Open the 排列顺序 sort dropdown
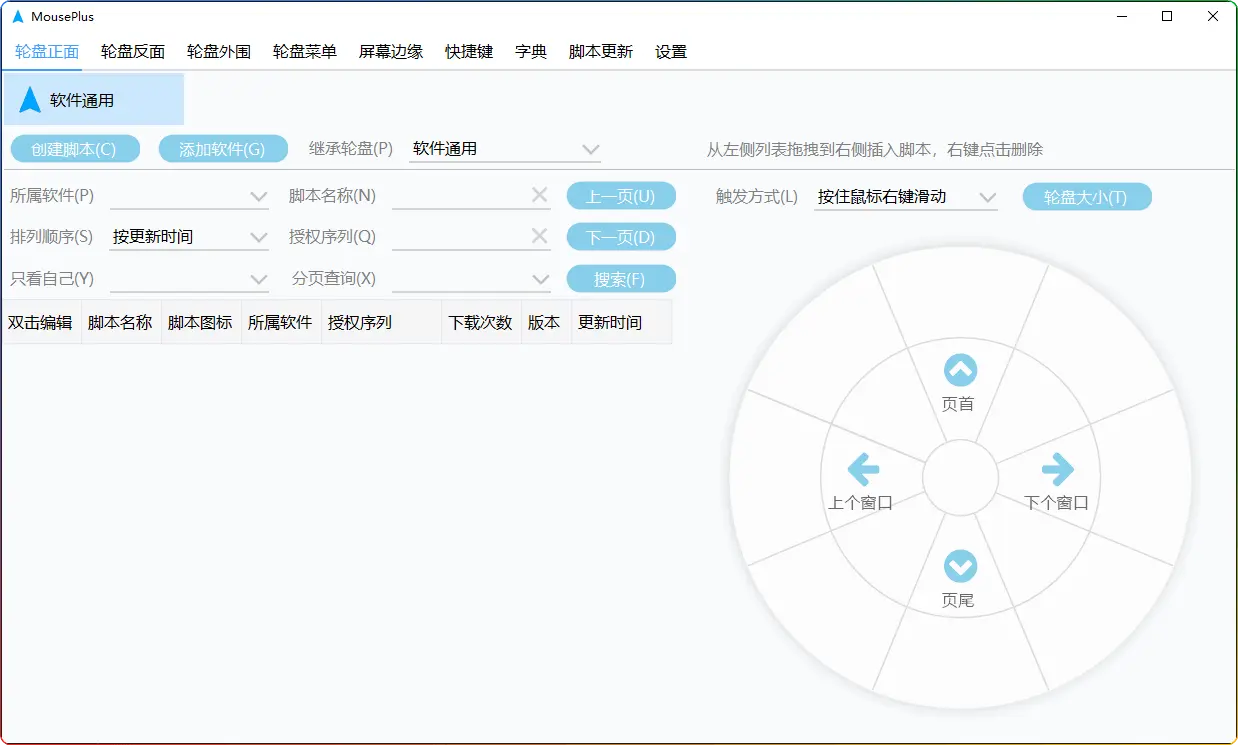This screenshot has width=1238, height=745. (258, 237)
